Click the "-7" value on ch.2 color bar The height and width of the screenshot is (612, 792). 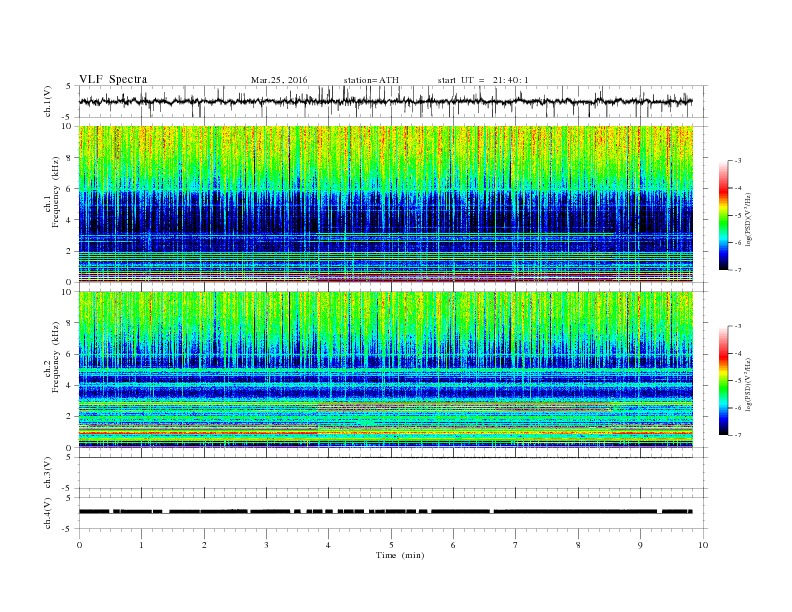738,435
